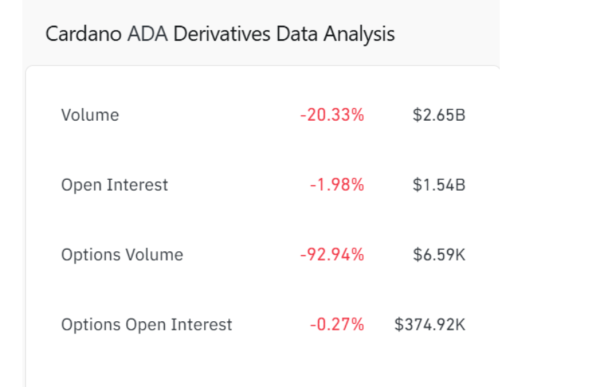This screenshot has height=387, width=600.
Task: Click the -1.98% open interest change
Action: pos(337,185)
